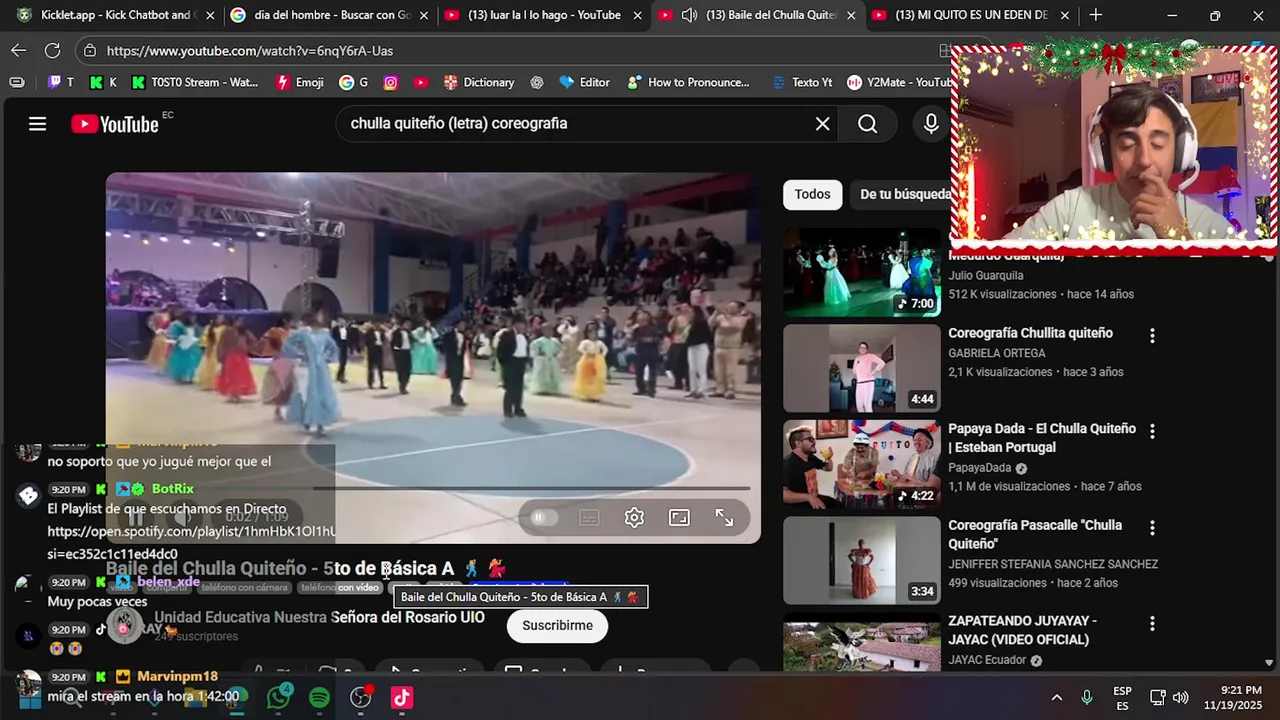The height and width of the screenshot is (720, 1280).
Task: Open the volume control in system tray
Action: (1181, 697)
